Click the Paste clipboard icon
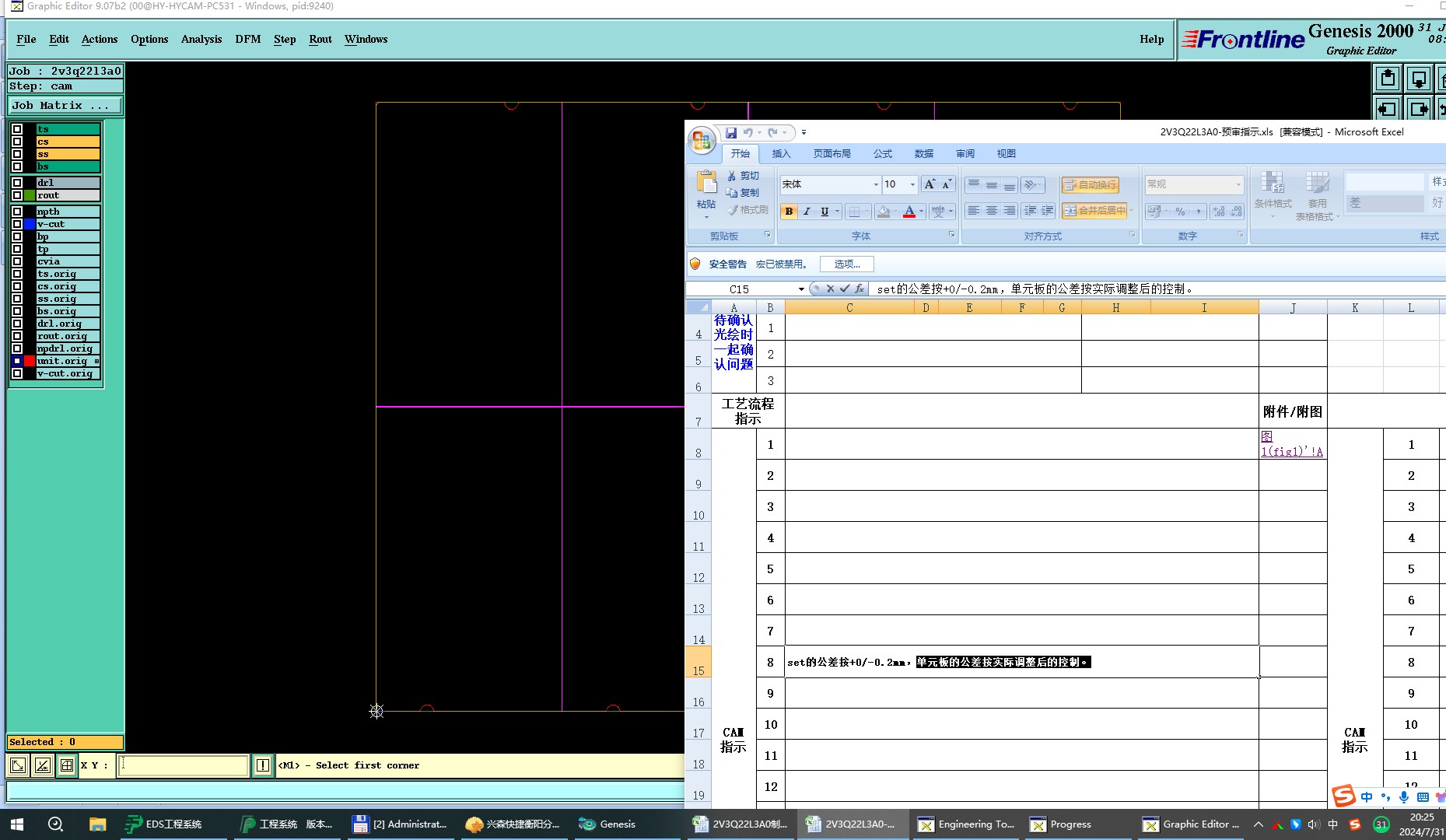The width and height of the screenshot is (1446, 840). (706, 184)
